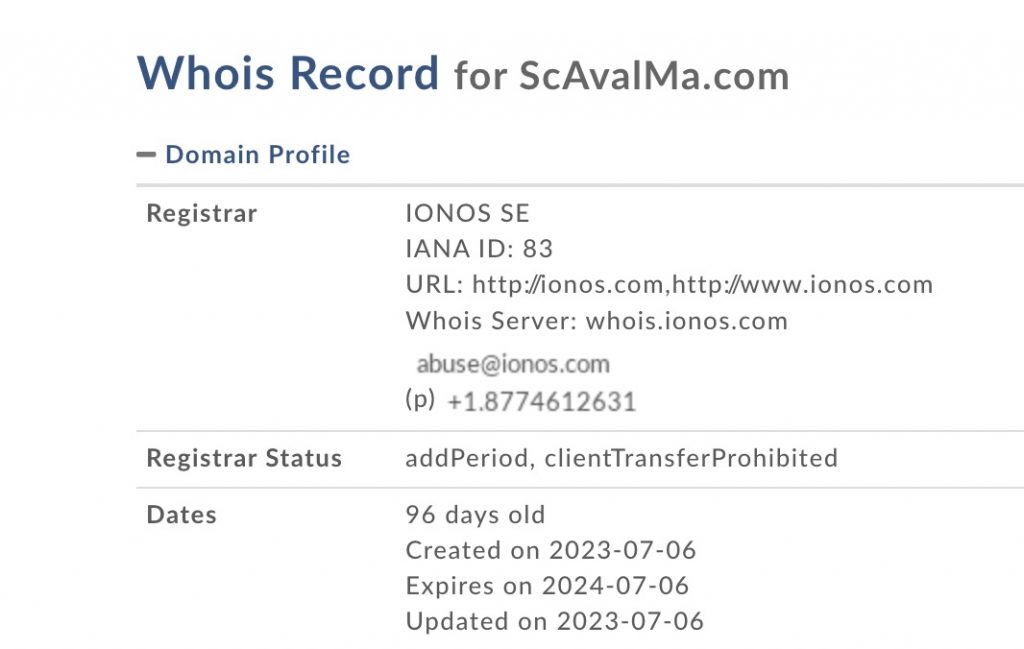Click the Domain Profile heading
This screenshot has height=649, width=1024.
point(257,155)
